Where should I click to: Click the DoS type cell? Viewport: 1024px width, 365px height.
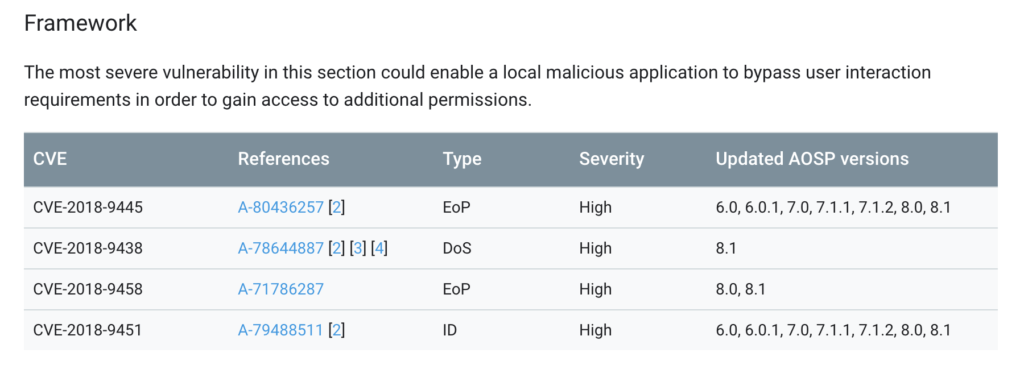click(x=456, y=248)
